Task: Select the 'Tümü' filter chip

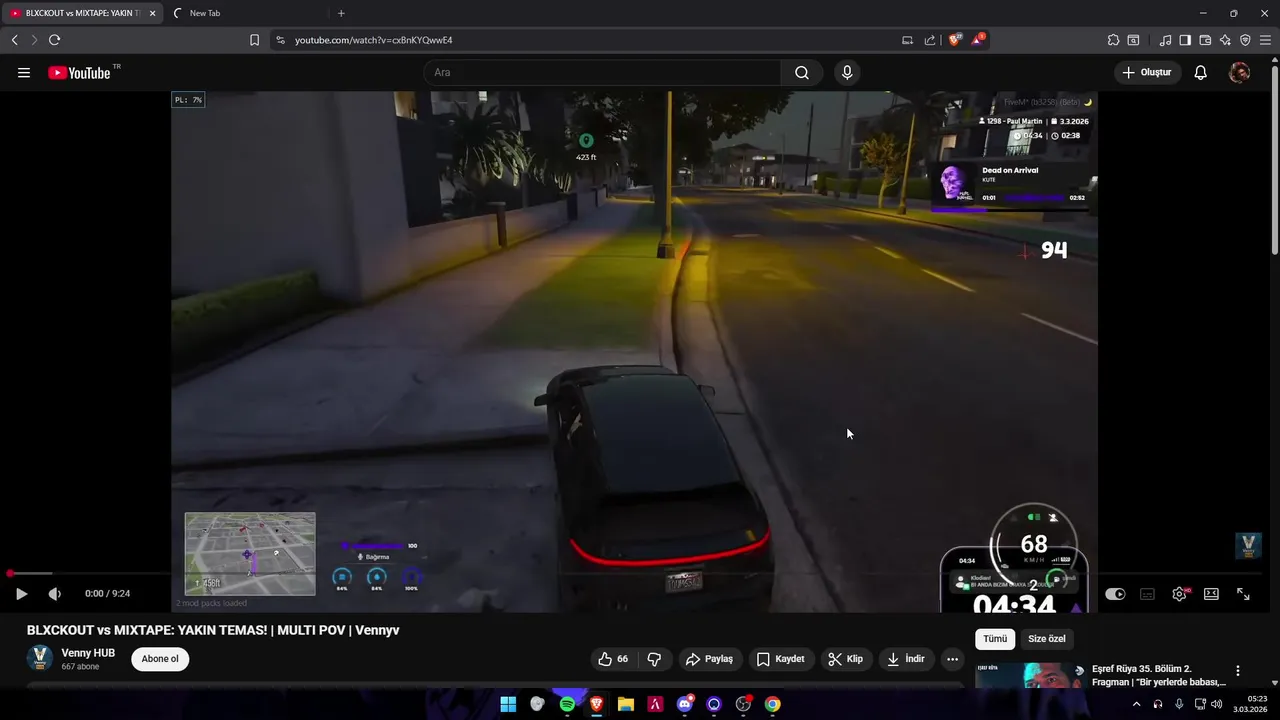Action: click(995, 639)
